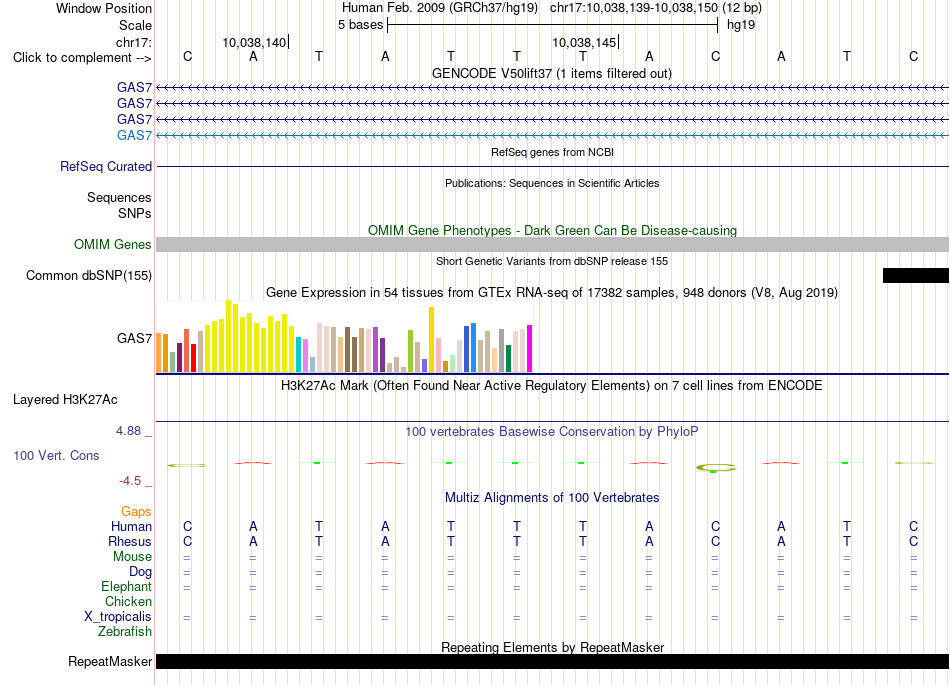Click 'Publications: Sequences in Scientific Articles' title
Screen dimensions: 950x685
pyautogui.click(x=552, y=183)
